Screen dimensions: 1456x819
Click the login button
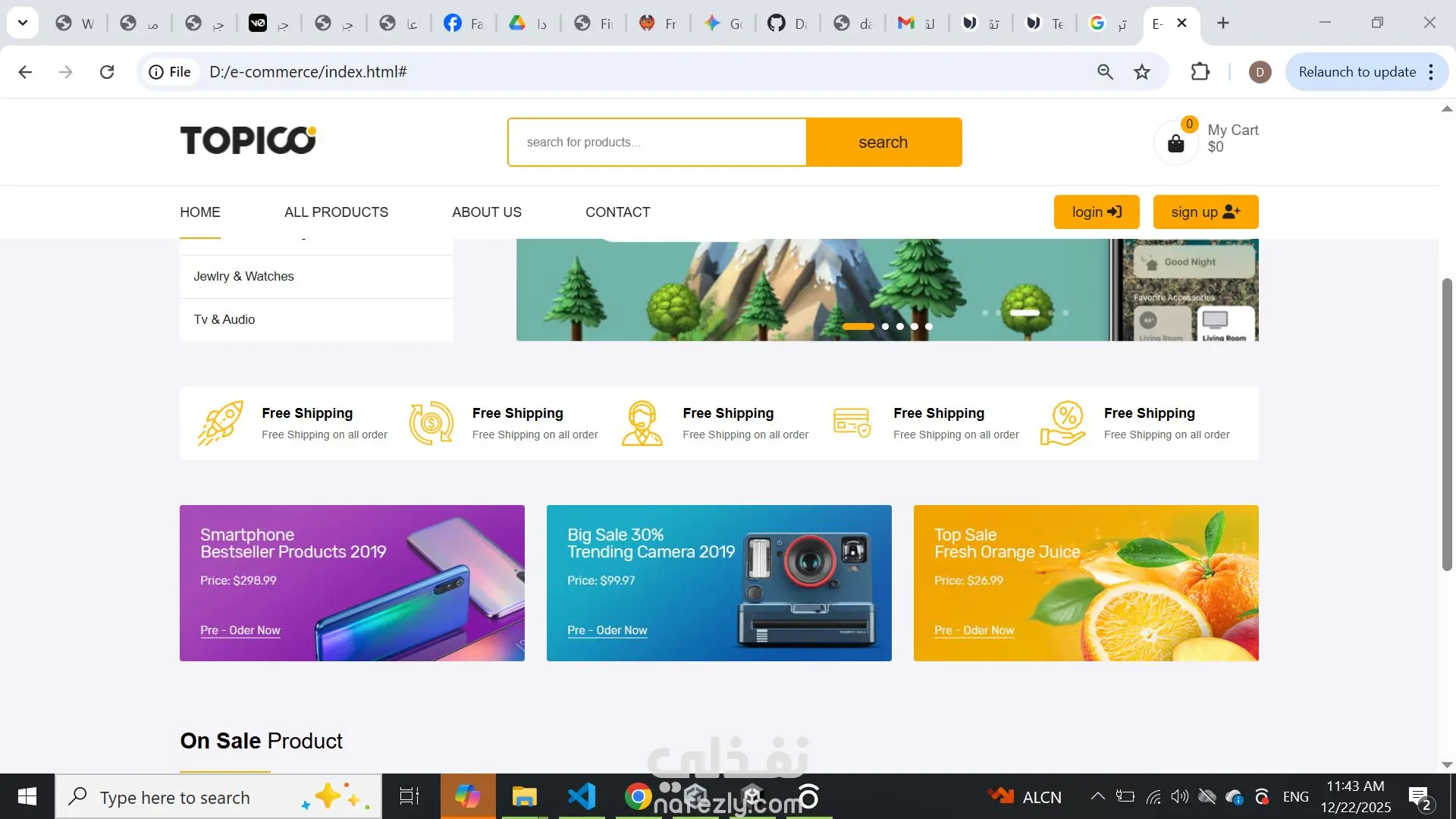click(1096, 212)
